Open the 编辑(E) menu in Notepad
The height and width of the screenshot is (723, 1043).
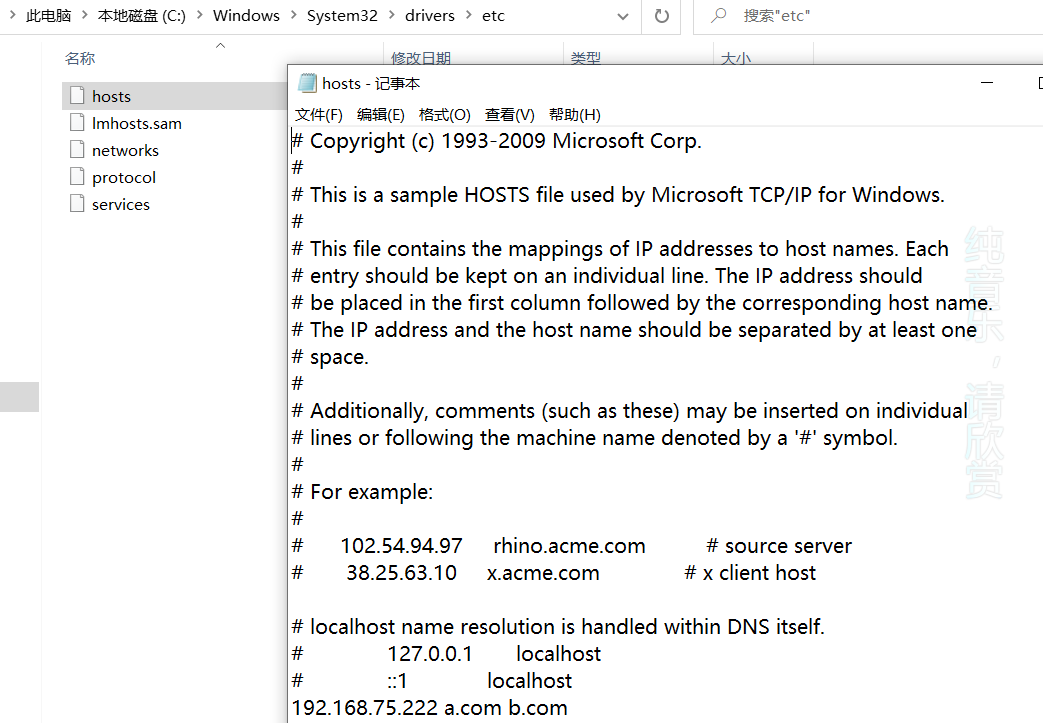click(380, 114)
